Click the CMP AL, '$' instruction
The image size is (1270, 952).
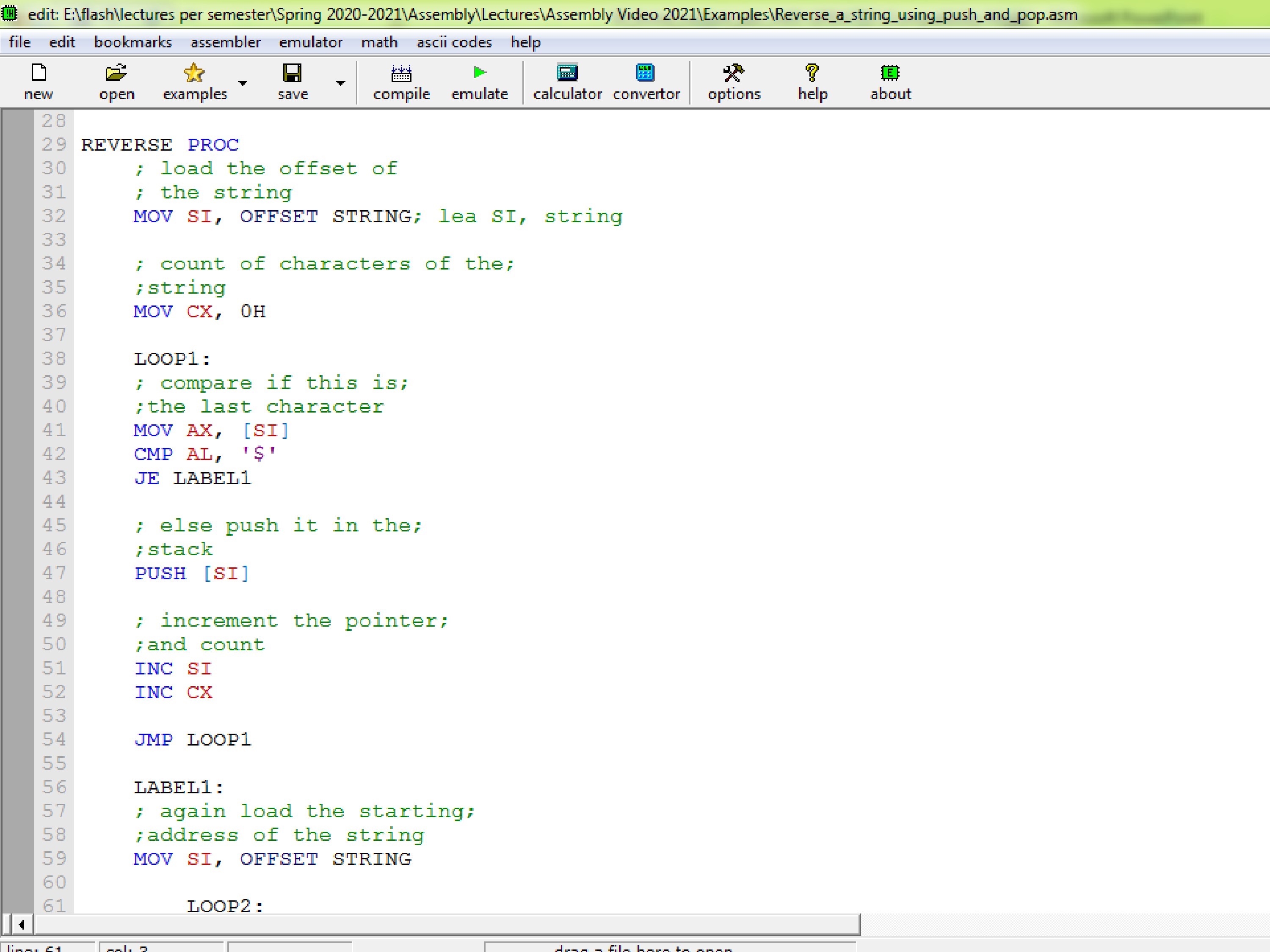pyautogui.click(x=205, y=454)
